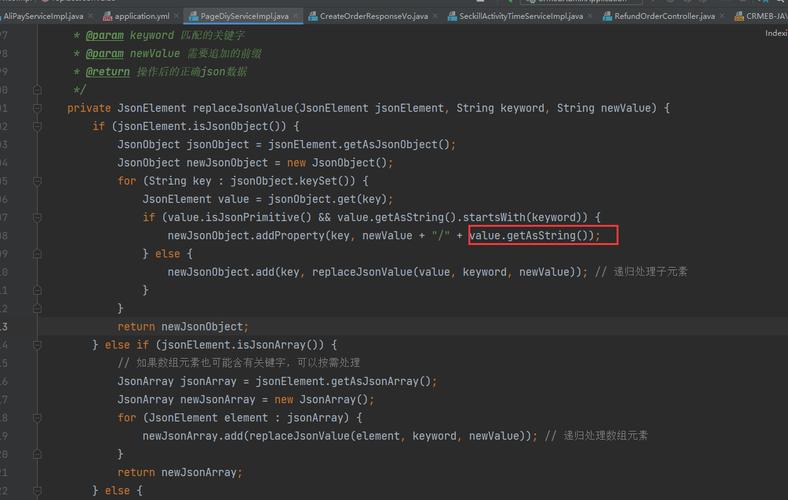Click 'jsonElement.getAsJsonArray()' call
Image resolution: width=788 pixels, height=500 pixels.
tap(343, 381)
